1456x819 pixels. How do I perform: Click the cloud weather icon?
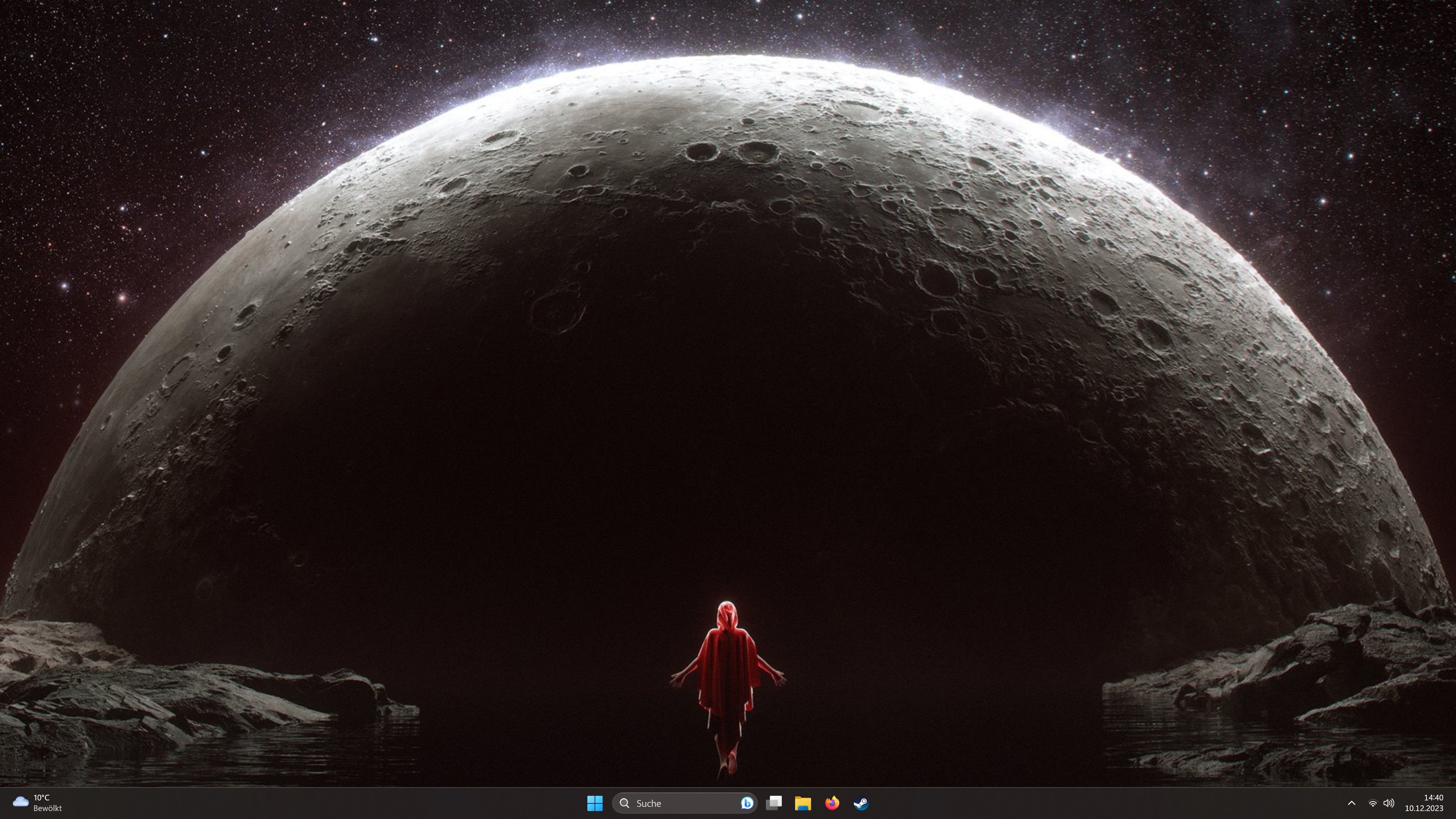(x=20, y=802)
